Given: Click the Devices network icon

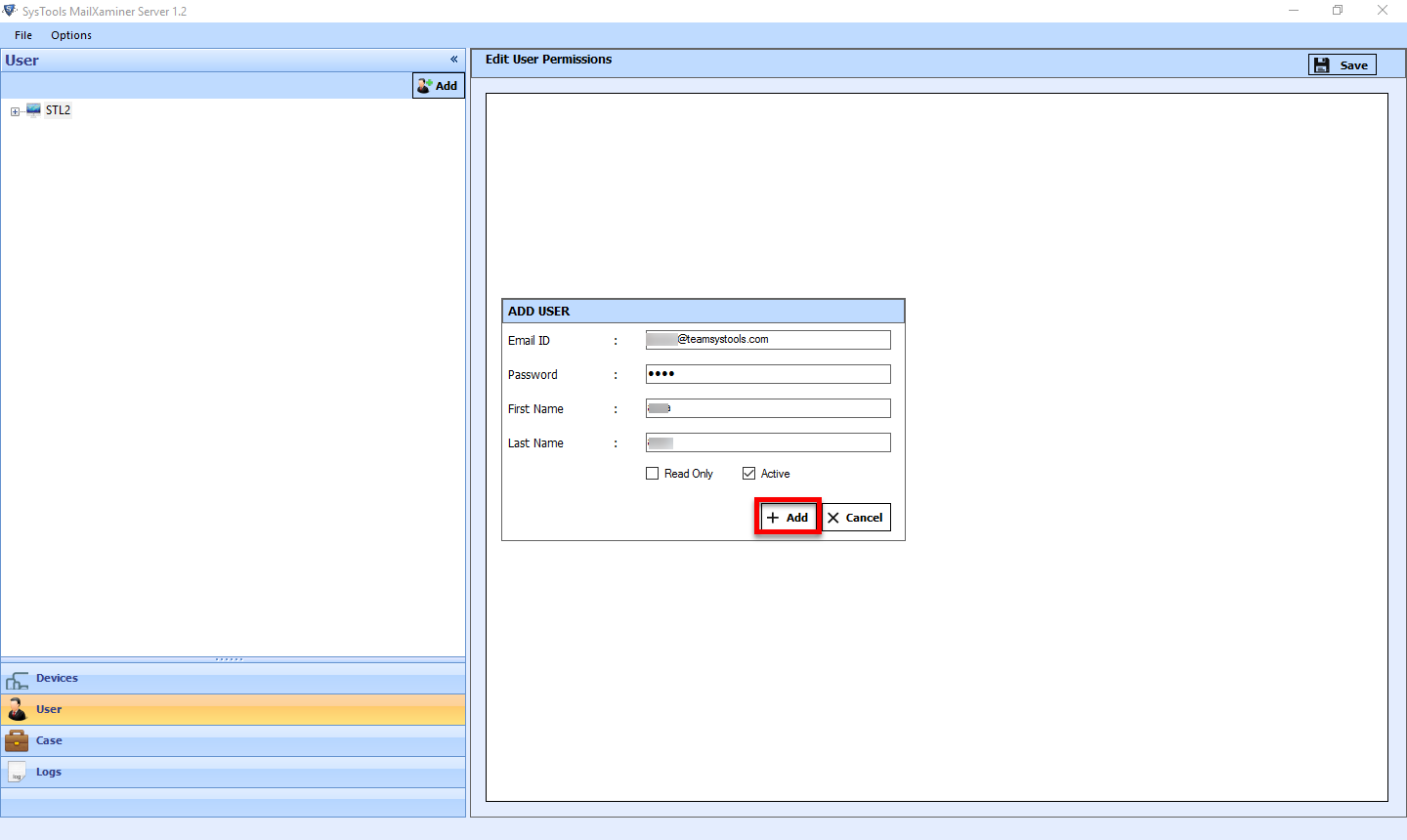Looking at the screenshot, I should point(17,681).
